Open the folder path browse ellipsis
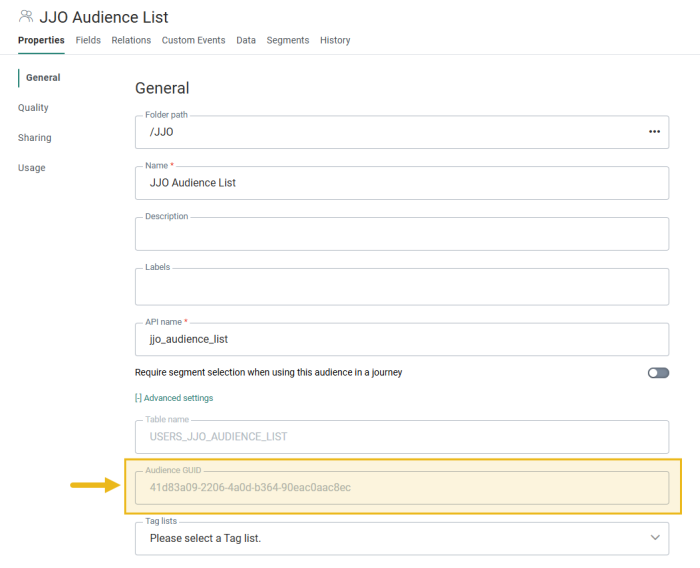700x568 pixels. point(654,131)
